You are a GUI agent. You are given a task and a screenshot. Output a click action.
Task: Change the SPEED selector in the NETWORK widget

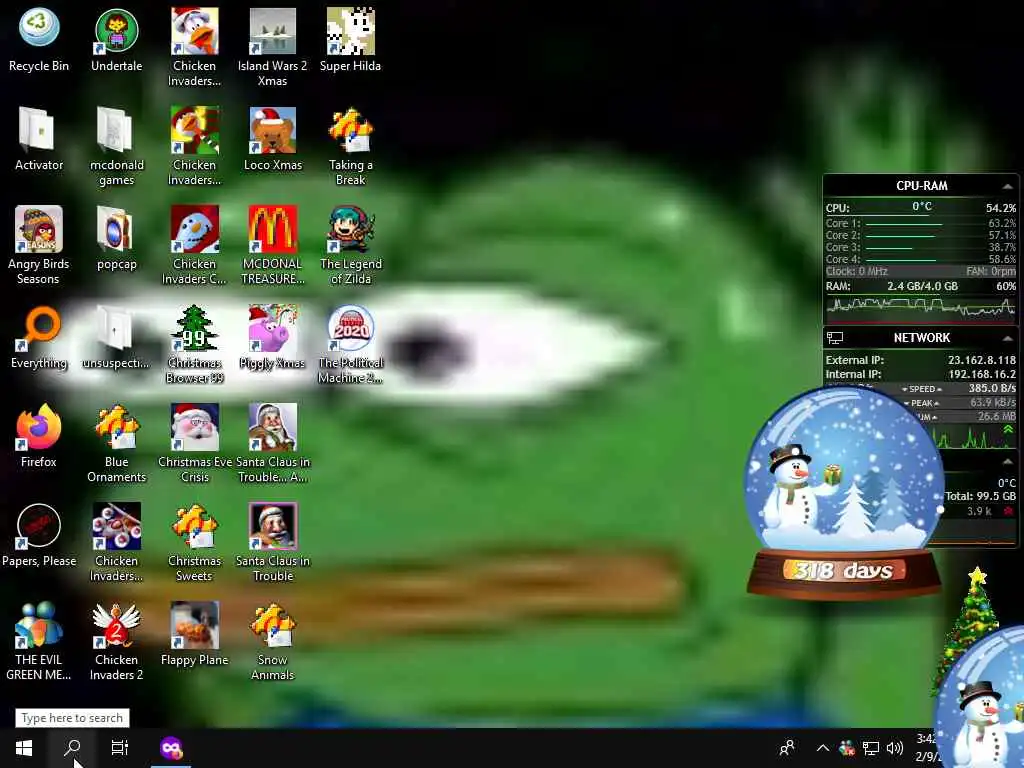[921, 389]
